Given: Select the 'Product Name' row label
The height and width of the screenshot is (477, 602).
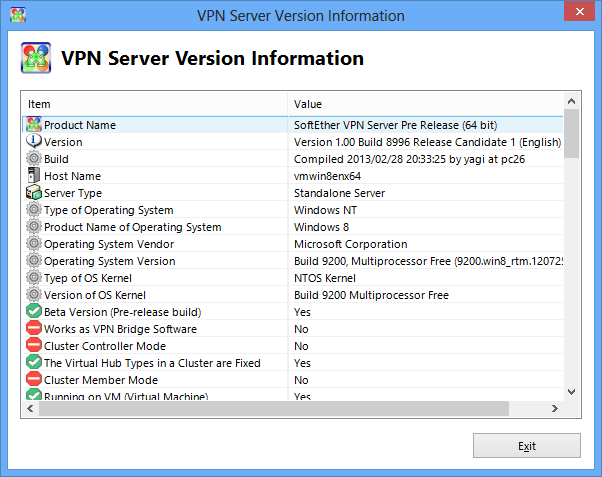Looking at the screenshot, I should tap(80, 125).
